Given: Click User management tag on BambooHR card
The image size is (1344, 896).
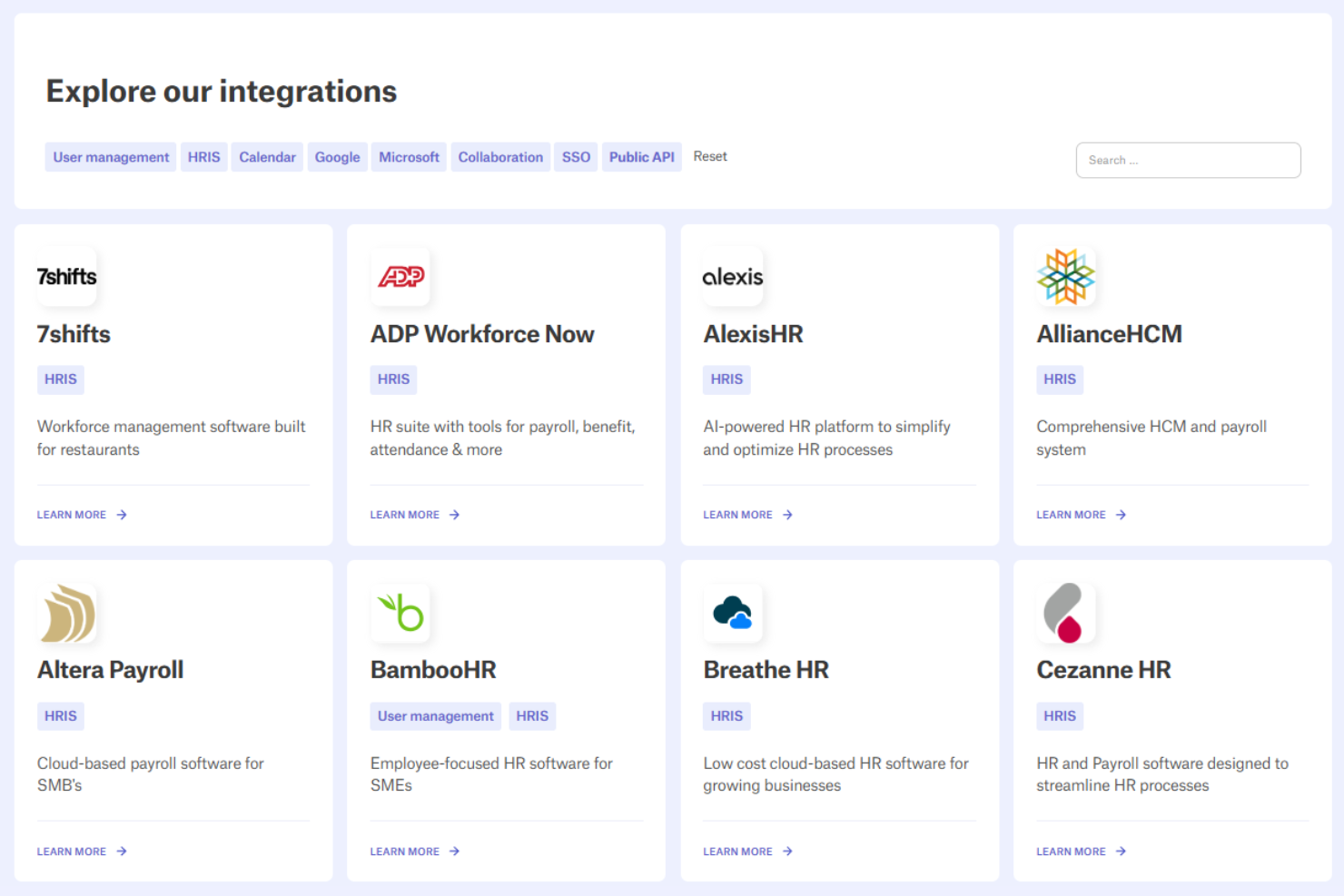Looking at the screenshot, I should 436,716.
